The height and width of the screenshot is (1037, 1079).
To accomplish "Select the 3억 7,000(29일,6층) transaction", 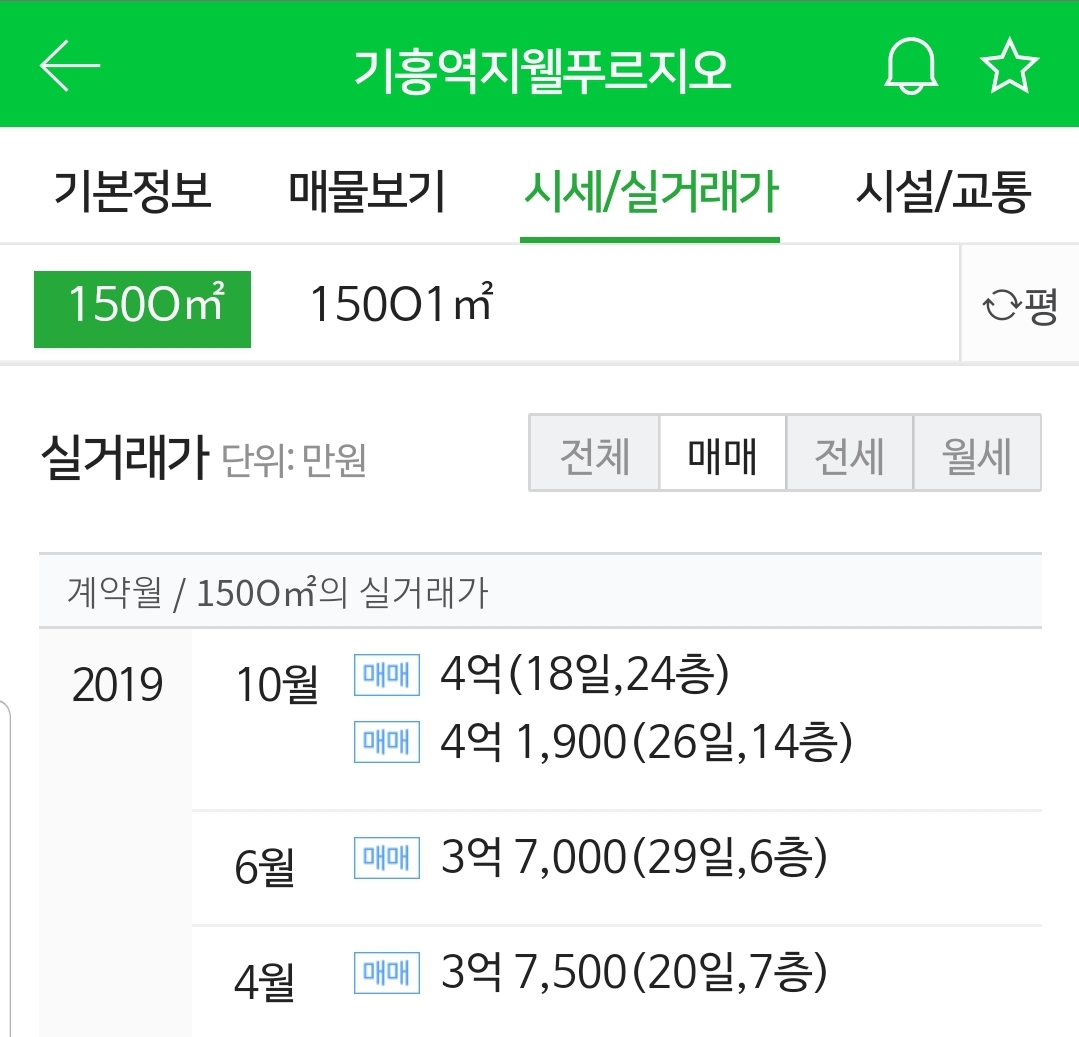I will (x=634, y=857).
